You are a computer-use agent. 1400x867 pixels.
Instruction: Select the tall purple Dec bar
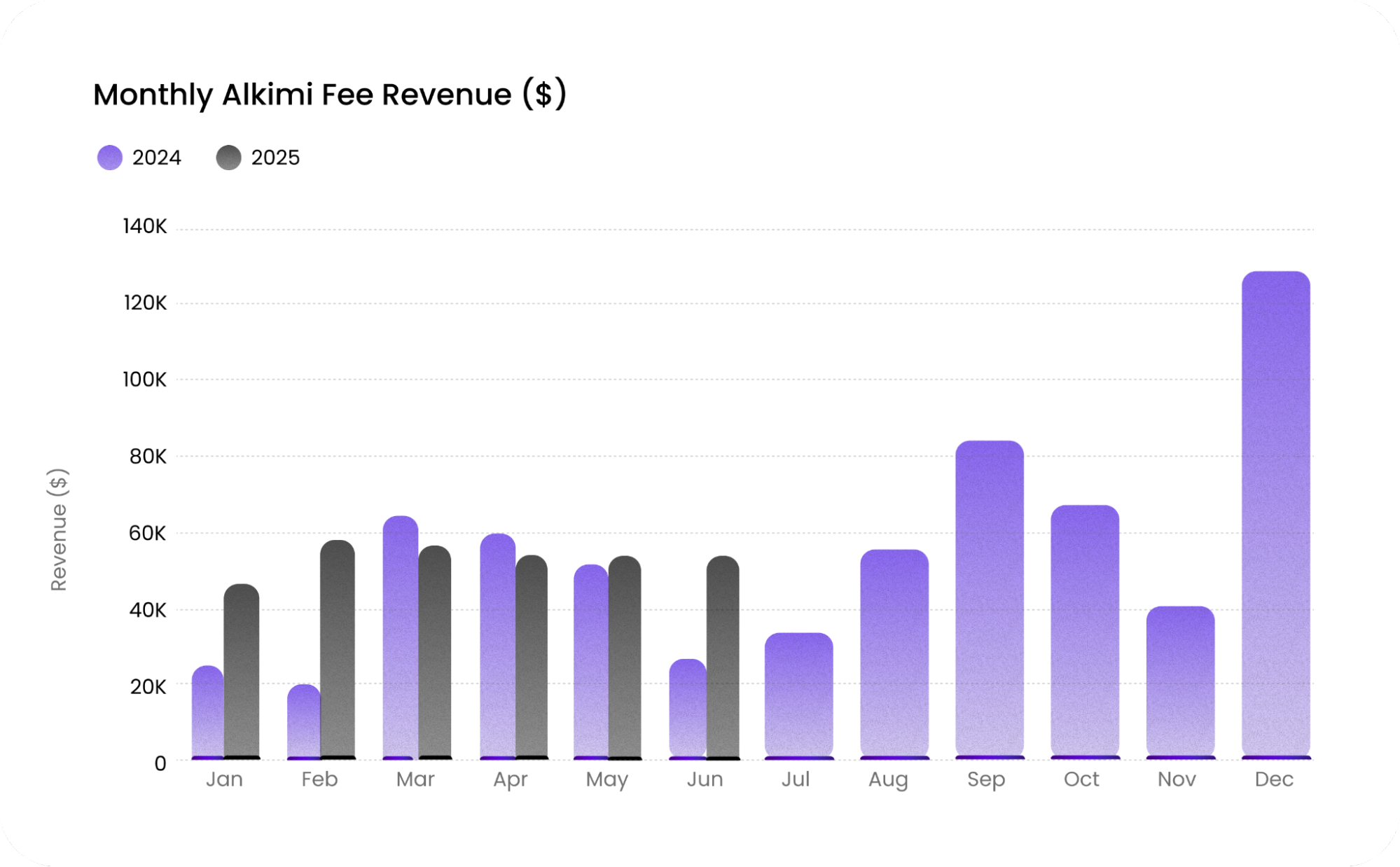tap(1276, 515)
